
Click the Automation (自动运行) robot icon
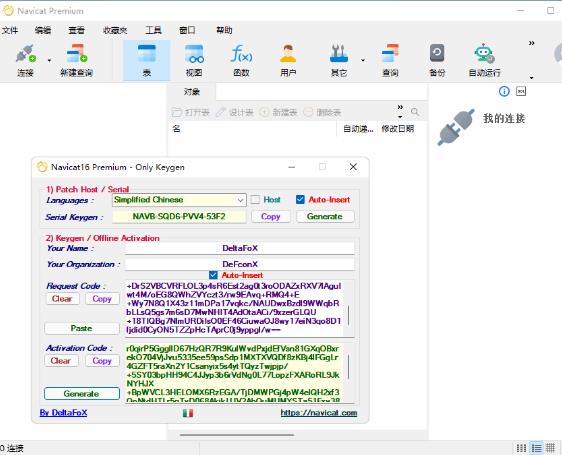tap(484, 54)
